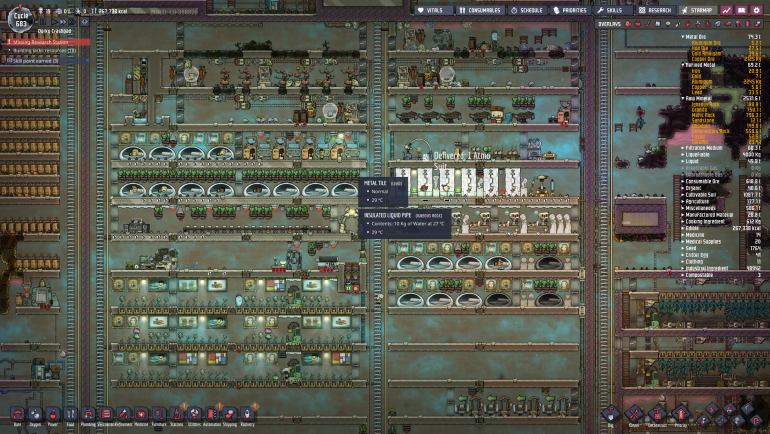Screen dimensions: 770x434
Task: Open the Rocketry build category
Action: pyautogui.click(x=247, y=415)
